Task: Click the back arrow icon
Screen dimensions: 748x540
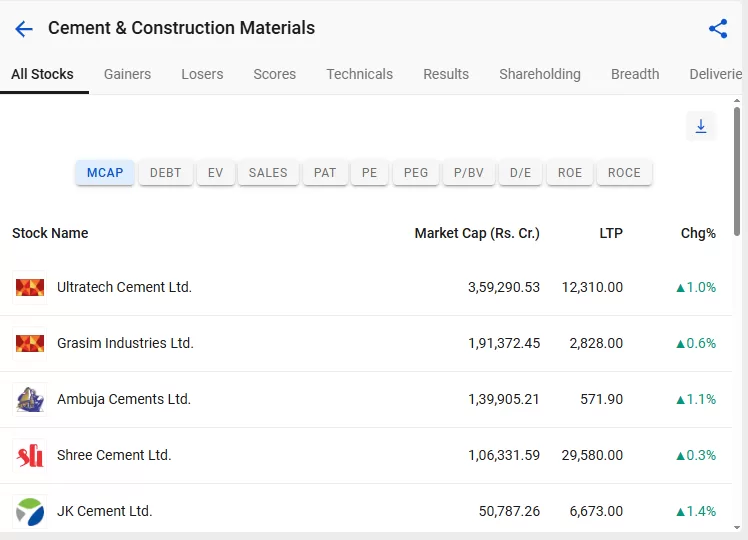Action: (x=24, y=29)
